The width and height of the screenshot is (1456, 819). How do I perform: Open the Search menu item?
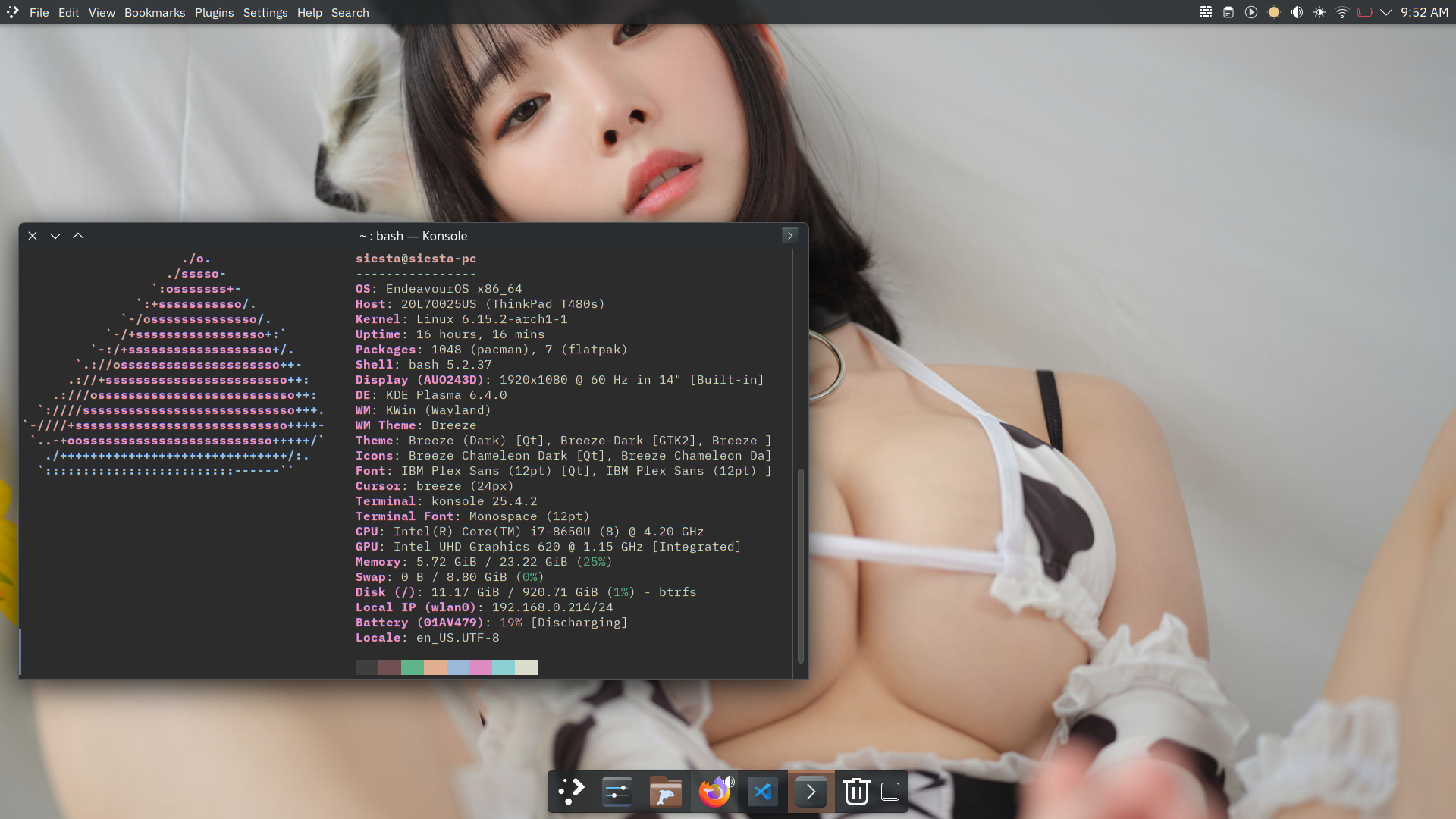[x=350, y=12]
